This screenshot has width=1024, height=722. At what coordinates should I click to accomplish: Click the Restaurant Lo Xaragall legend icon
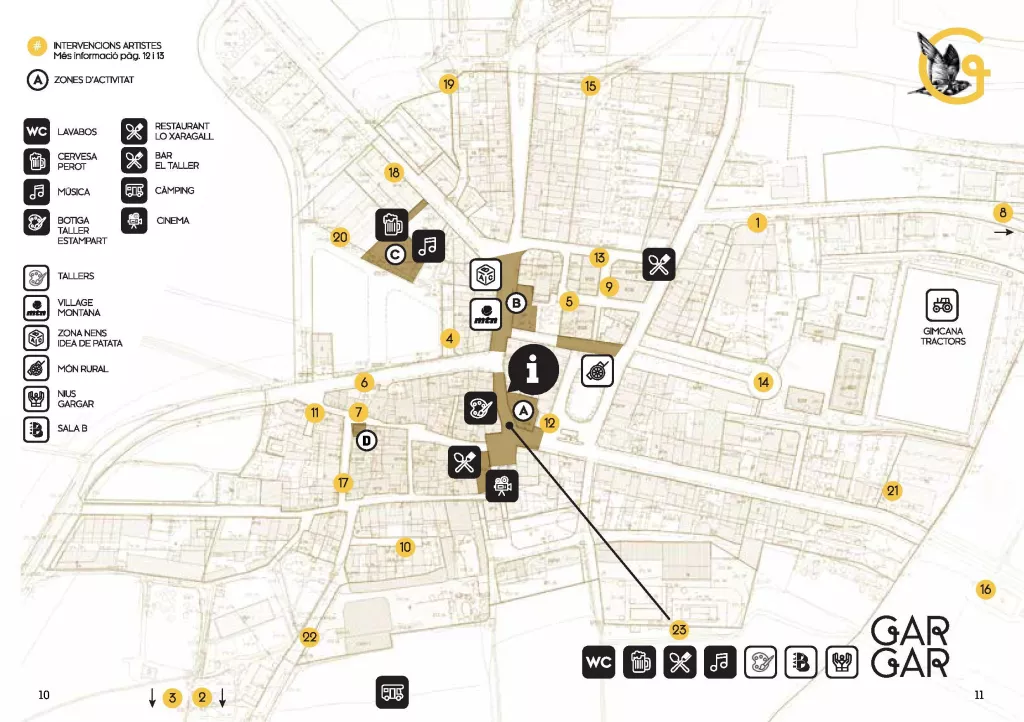point(134,131)
